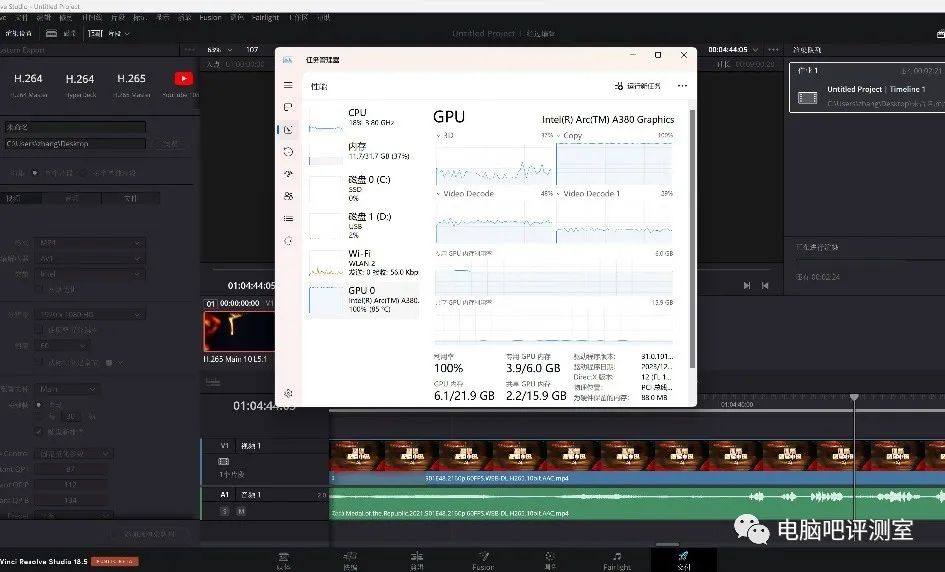Open the Intel encoder dropdown
The height and width of the screenshot is (572, 945).
click(90, 274)
